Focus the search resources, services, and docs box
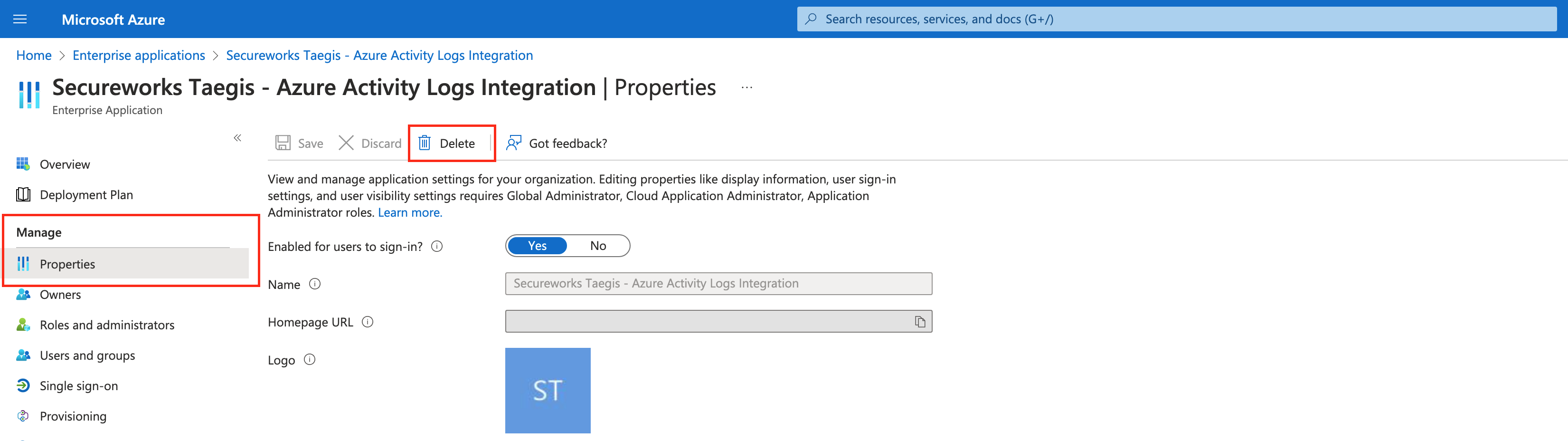Screen dimensions: 1568x441 pyautogui.click(x=1177, y=19)
